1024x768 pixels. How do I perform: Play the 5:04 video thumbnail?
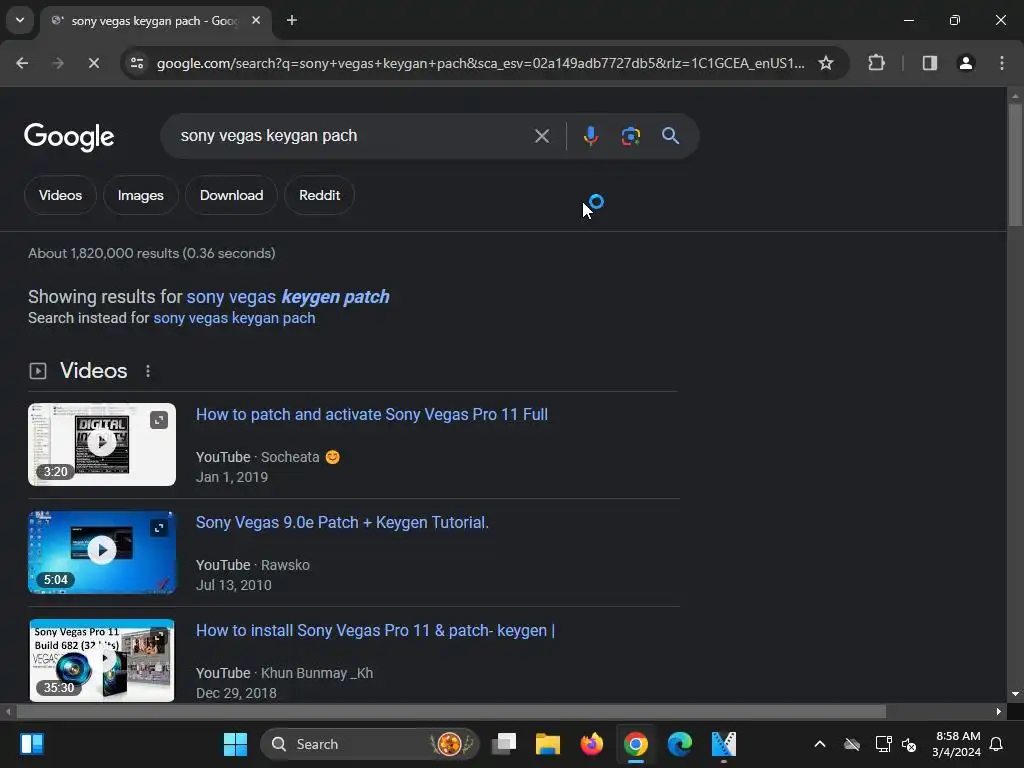[x=102, y=552]
